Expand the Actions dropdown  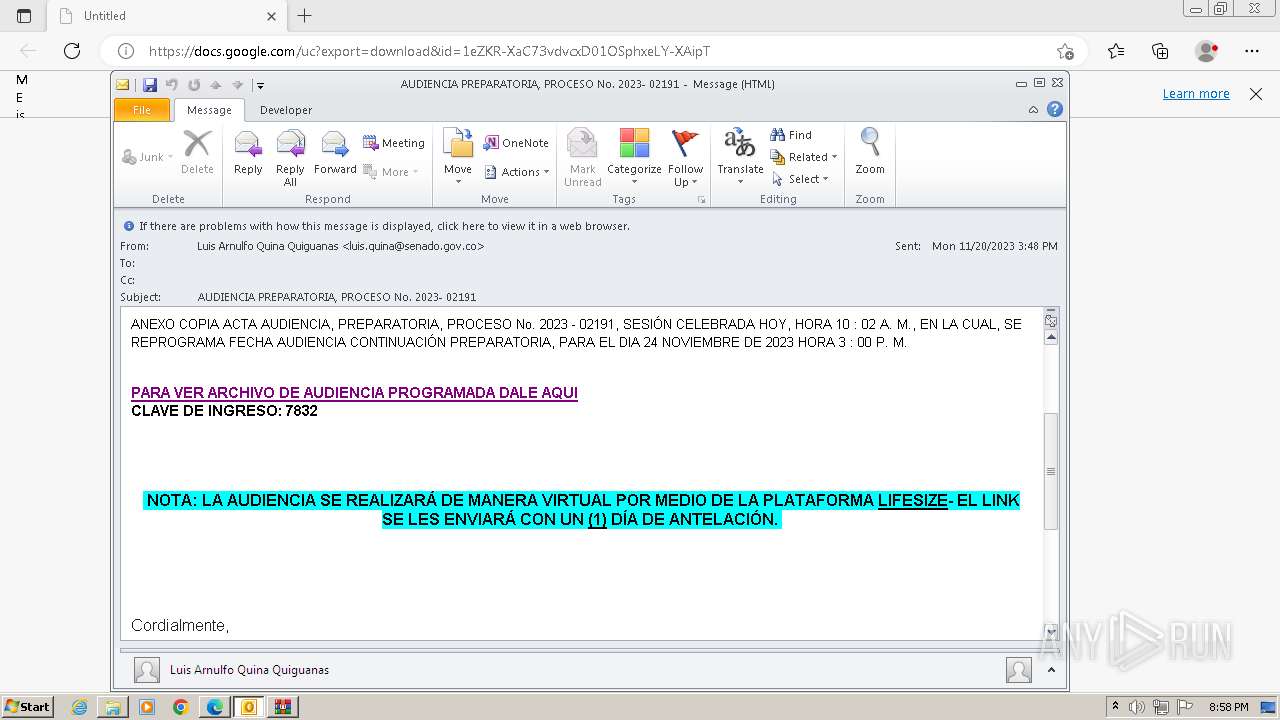(x=516, y=172)
